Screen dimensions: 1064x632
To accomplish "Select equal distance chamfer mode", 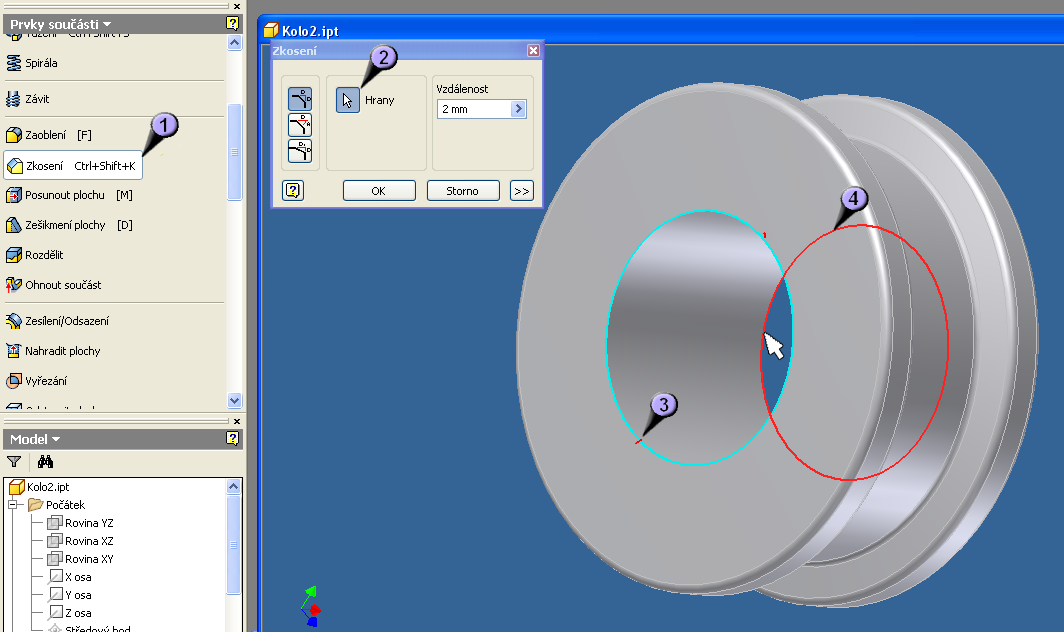I will (300, 99).
